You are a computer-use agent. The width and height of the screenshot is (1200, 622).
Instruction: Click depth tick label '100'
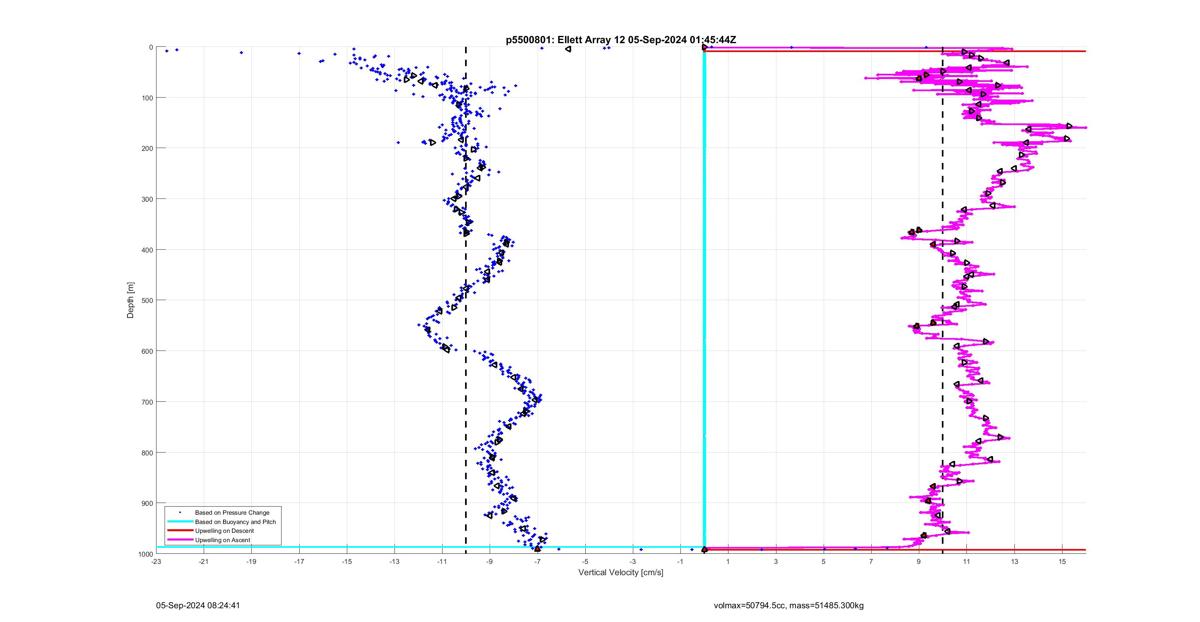(x=146, y=98)
